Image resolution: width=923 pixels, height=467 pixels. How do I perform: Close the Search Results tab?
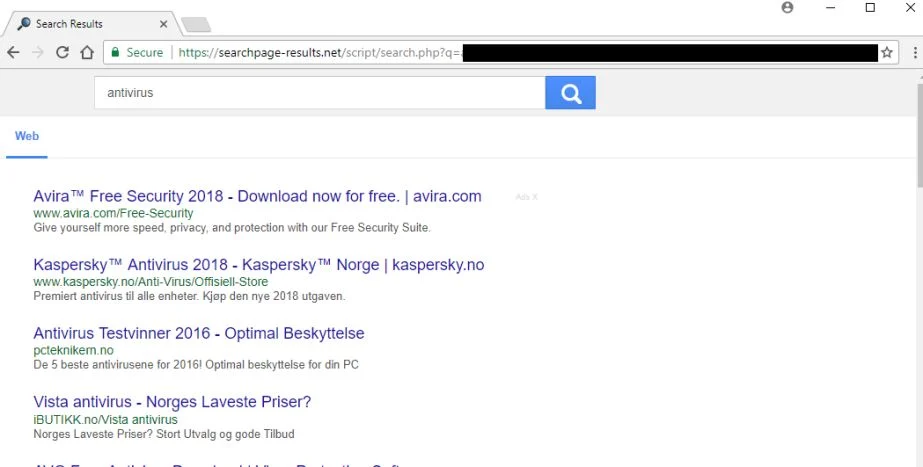pyautogui.click(x=163, y=24)
